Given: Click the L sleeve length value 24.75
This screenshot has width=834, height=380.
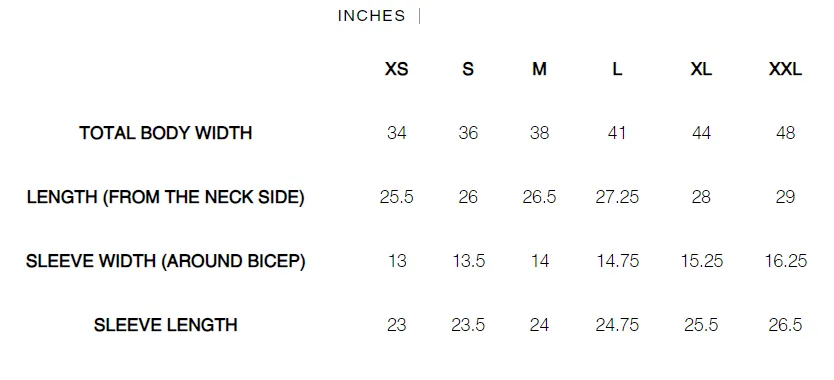Looking at the screenshot, I should click(x=617, y=325).
